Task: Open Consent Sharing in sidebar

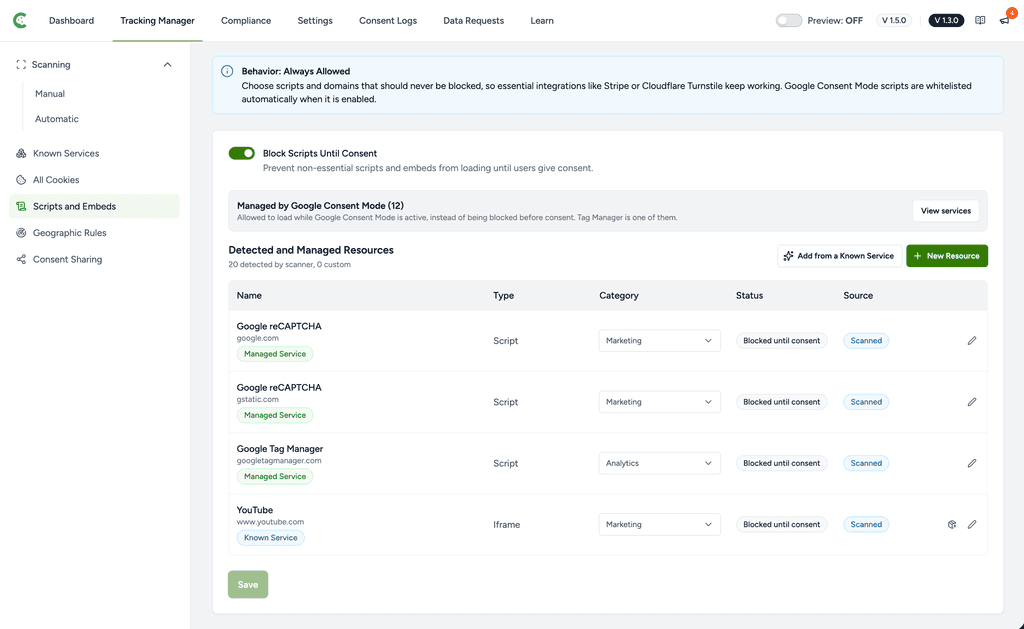Action: tap(94, 259)
